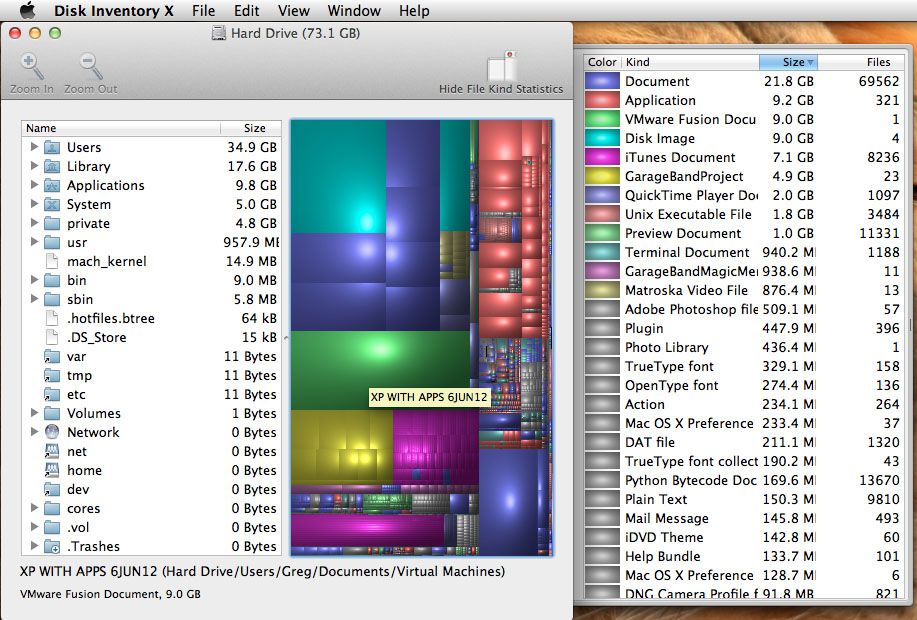Click the .DS_Store file icon
This screenshot has height=620, width=917.
click(52, 337)
